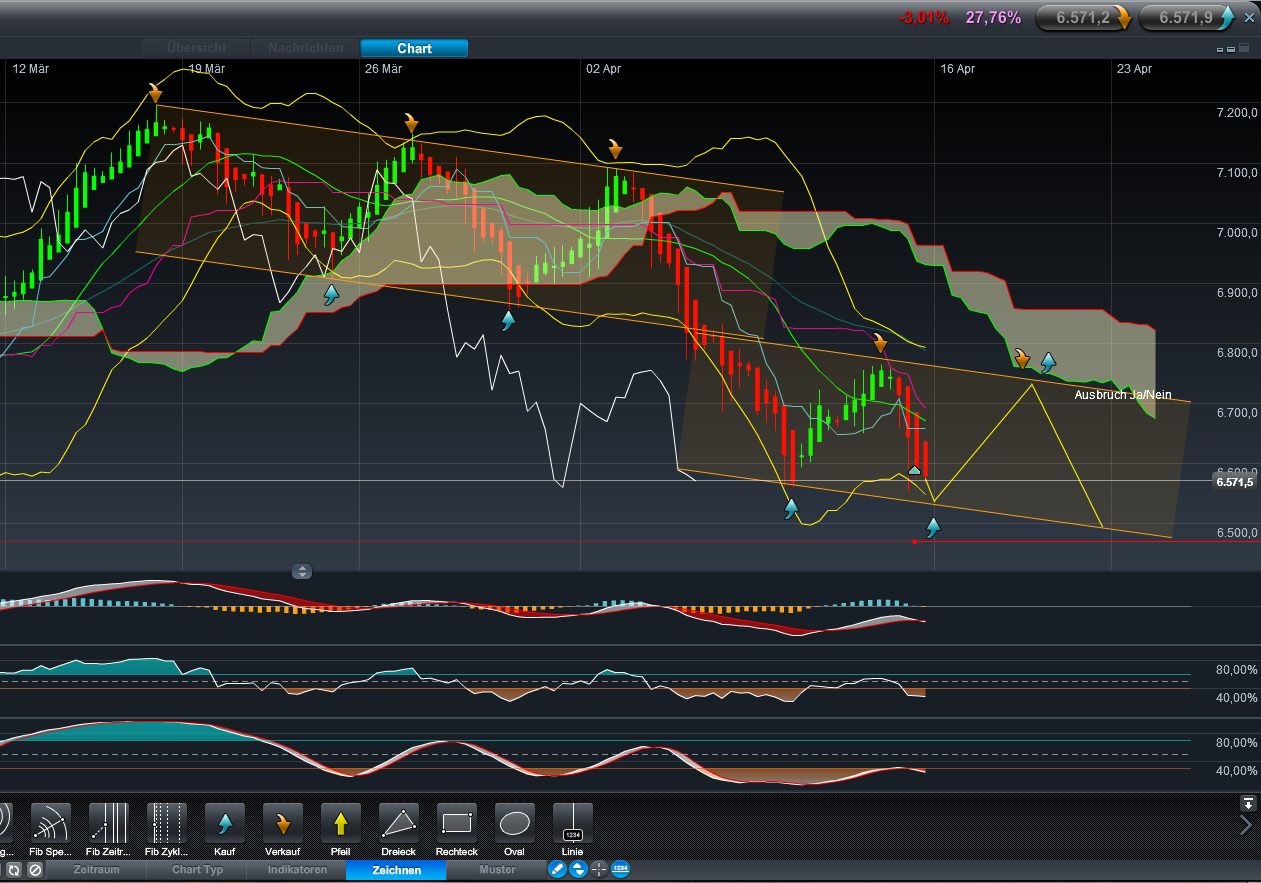Click the 12 Mär date label
1261x883 pixels.
pyautogui.click(x=30, y=69)
